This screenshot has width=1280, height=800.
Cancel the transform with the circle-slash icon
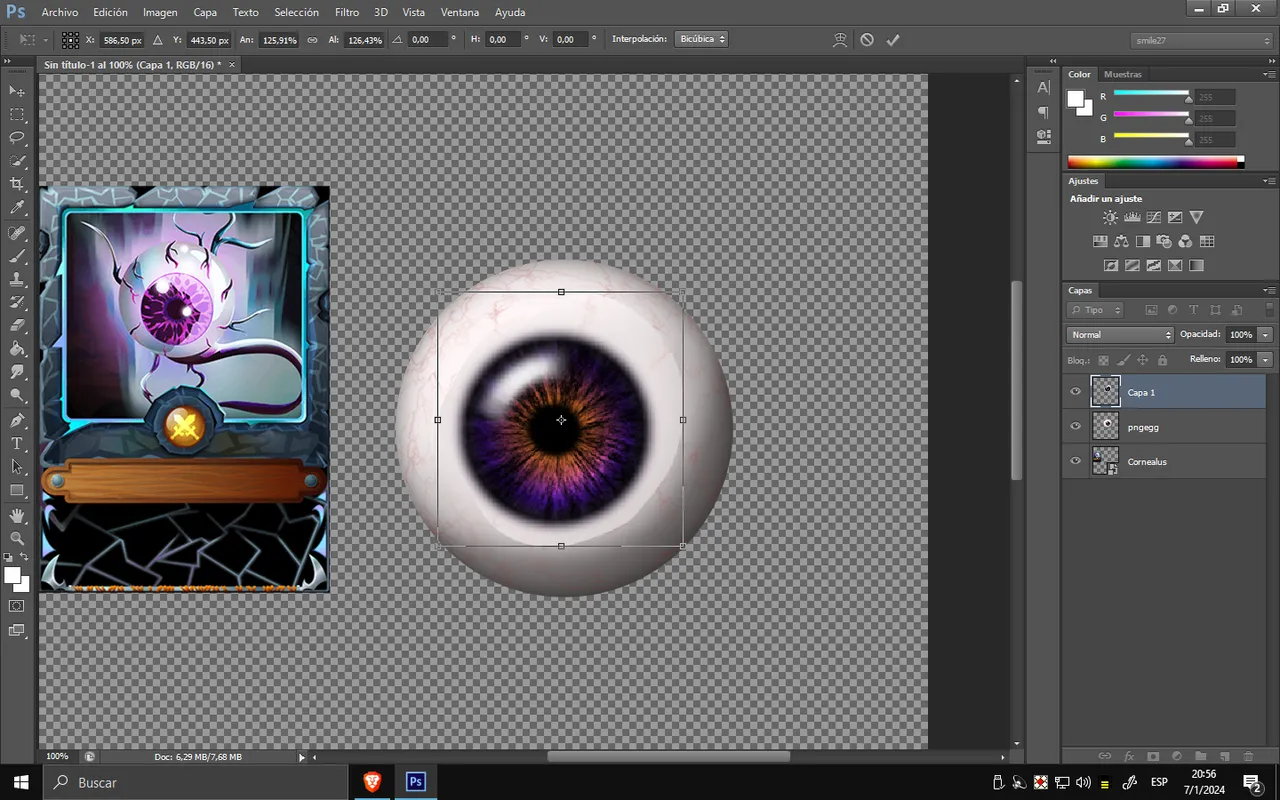(867, 40)
